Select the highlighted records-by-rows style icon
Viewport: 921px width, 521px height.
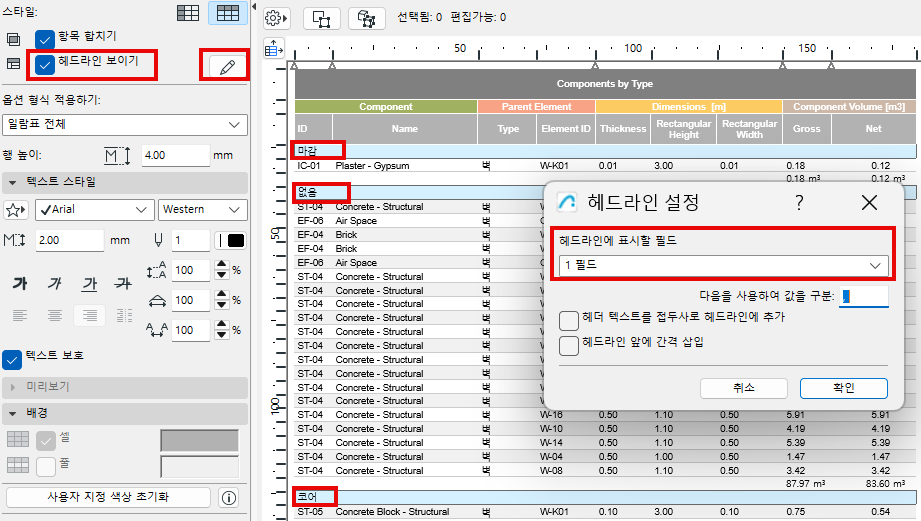227,13
